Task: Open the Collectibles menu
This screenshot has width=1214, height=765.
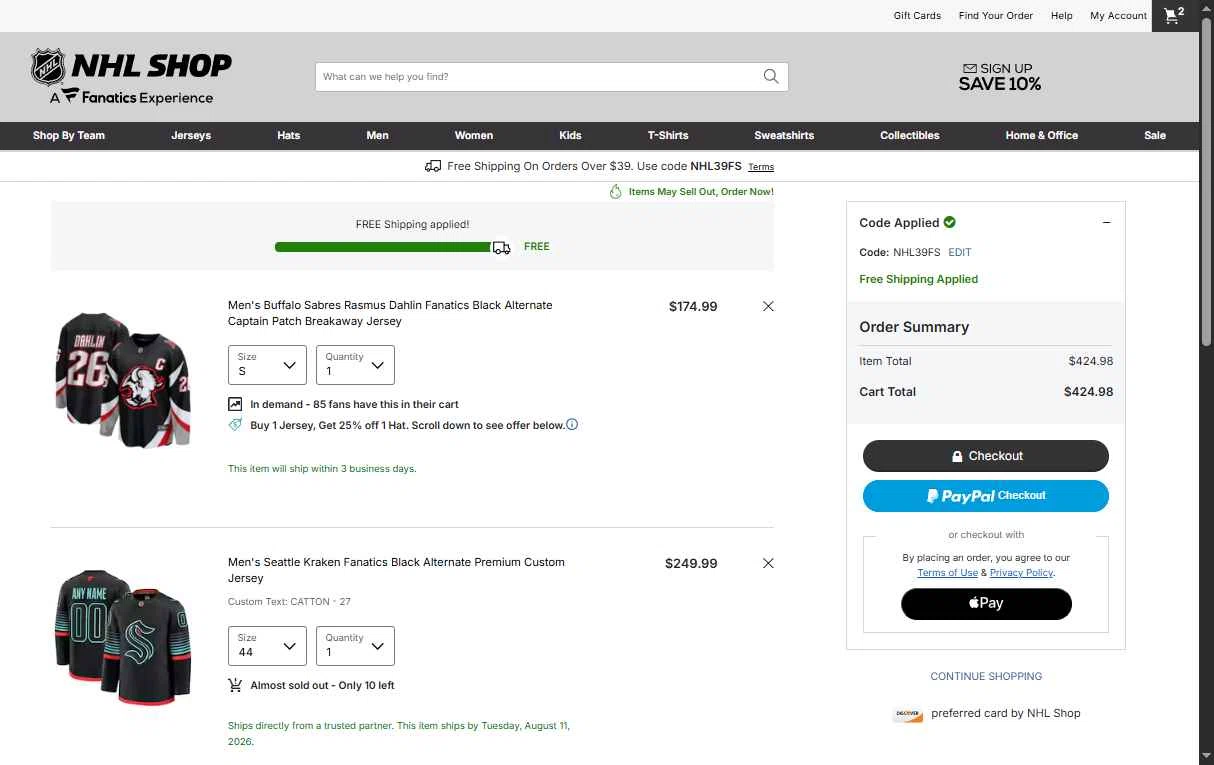Action: pyautogui.click(x=909, y=135)
